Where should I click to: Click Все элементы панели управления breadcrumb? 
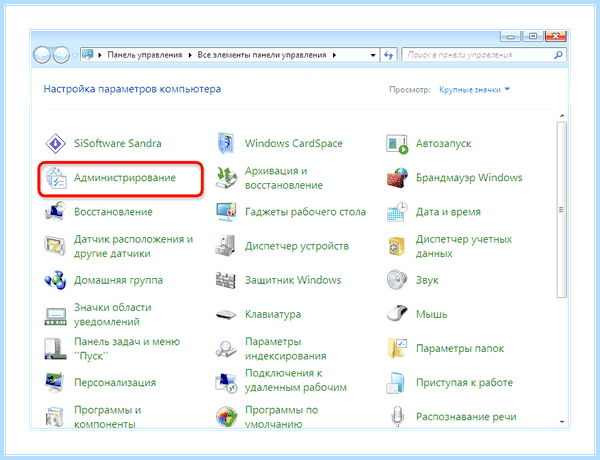point(262,55)
